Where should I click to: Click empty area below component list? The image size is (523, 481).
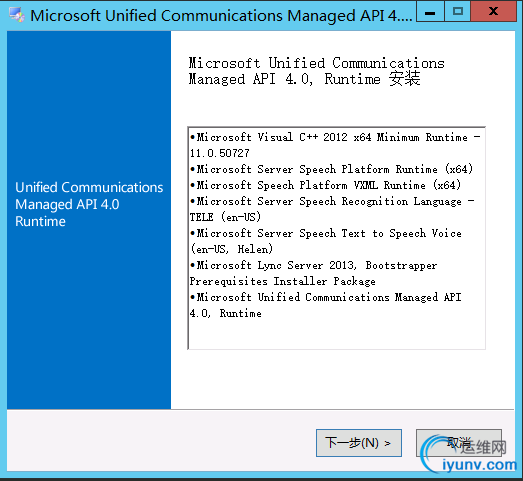click(337, 379)
